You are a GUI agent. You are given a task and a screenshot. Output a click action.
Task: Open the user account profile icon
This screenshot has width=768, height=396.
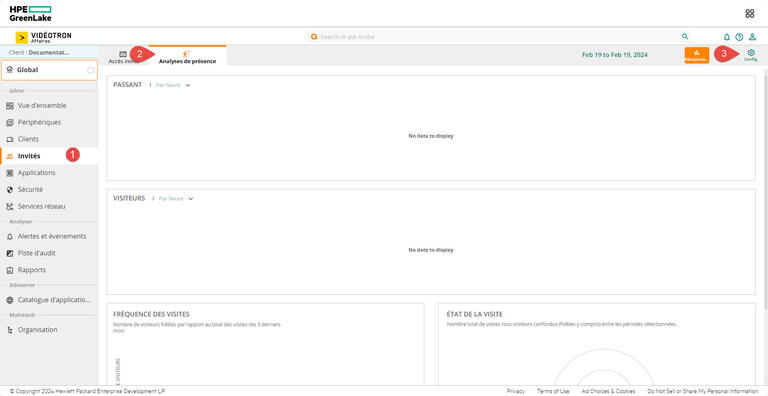(x=752, y=37)
